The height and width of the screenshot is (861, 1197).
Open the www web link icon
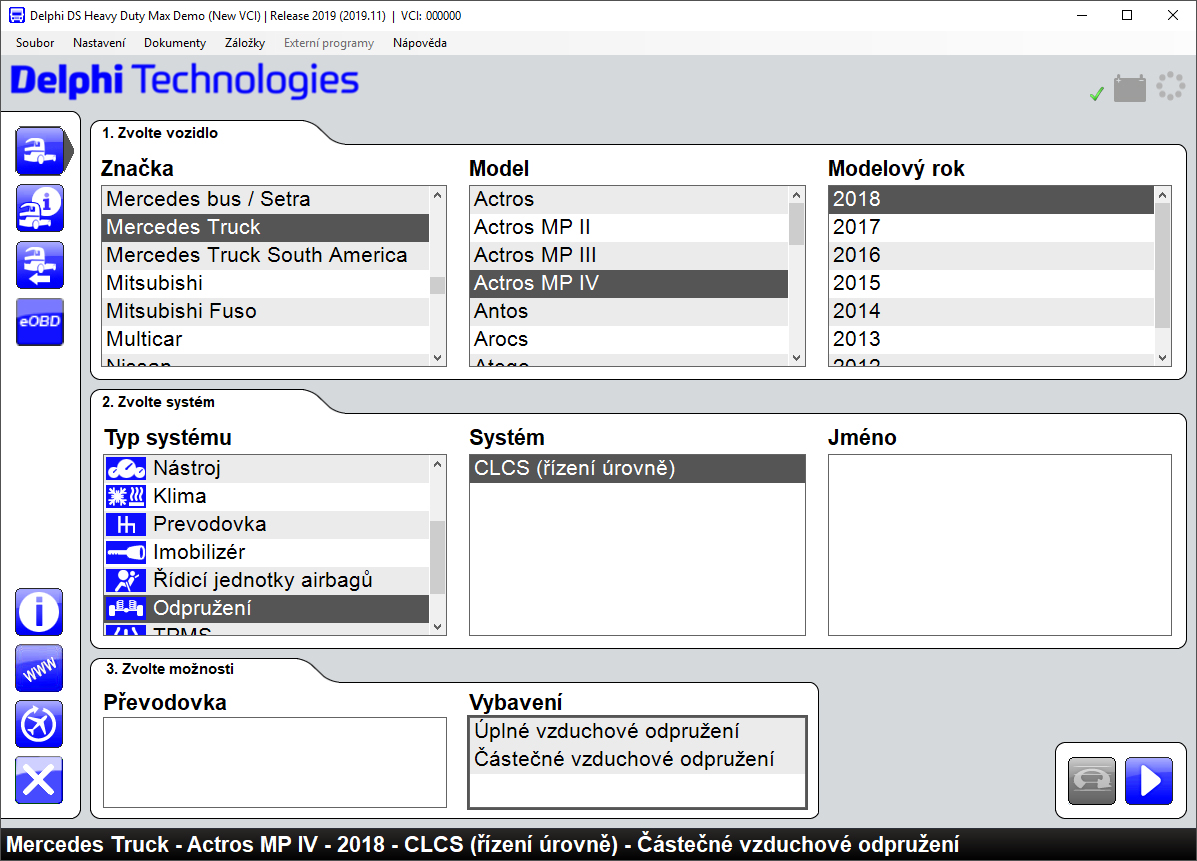(x=39, y=668)
